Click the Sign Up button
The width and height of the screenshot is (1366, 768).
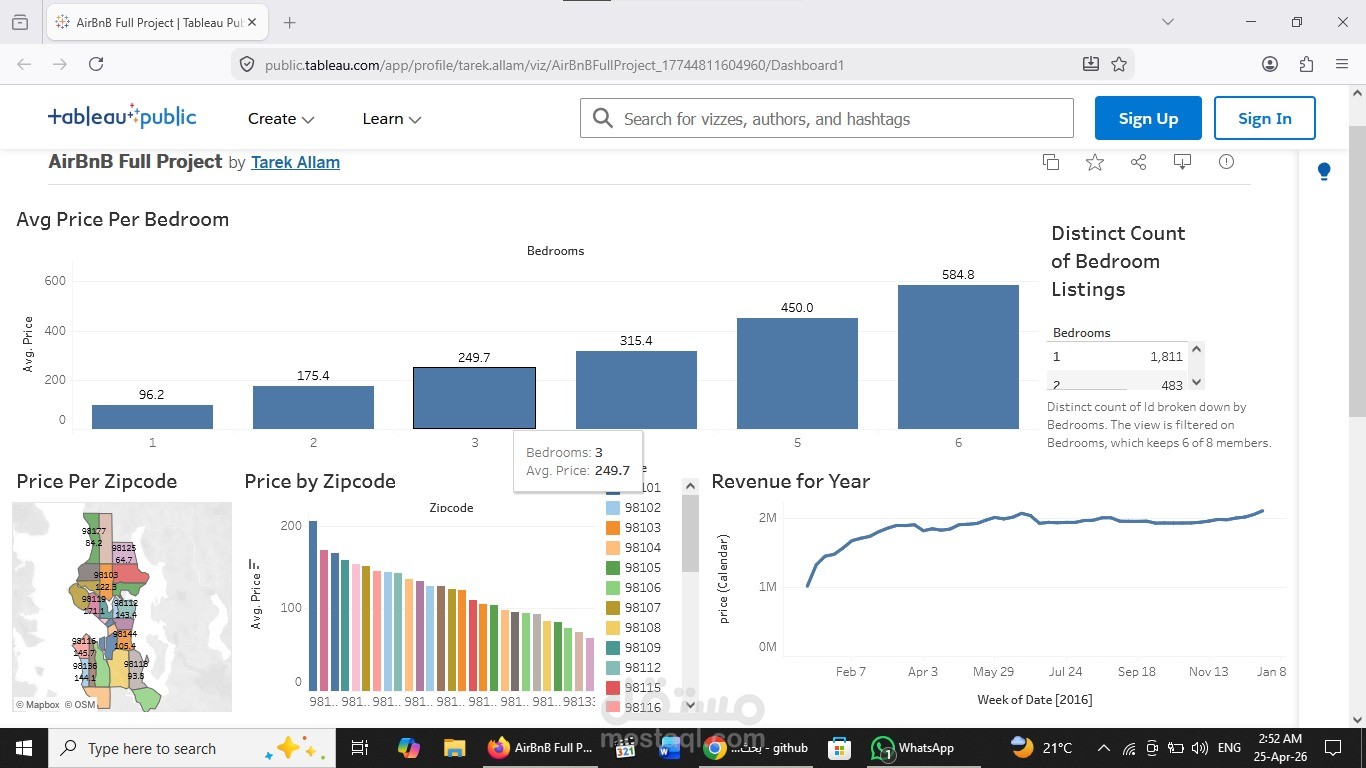(x=1148, y=118)
